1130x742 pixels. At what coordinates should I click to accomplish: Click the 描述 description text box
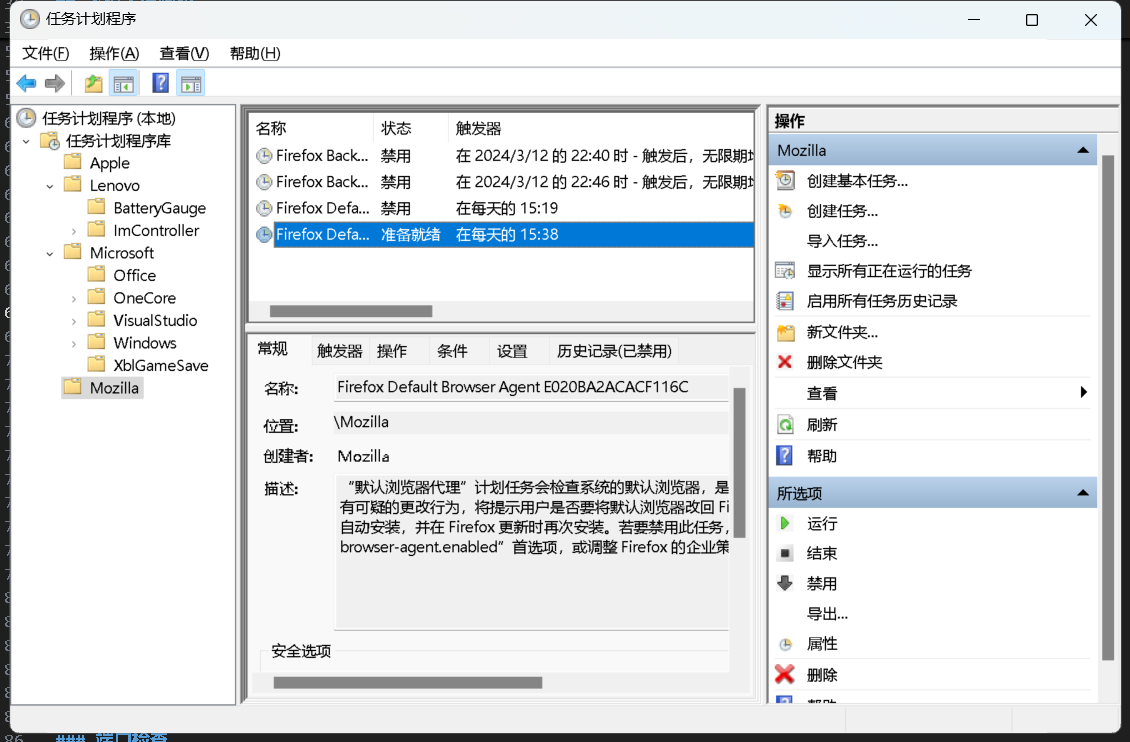[x=532, y=551]
